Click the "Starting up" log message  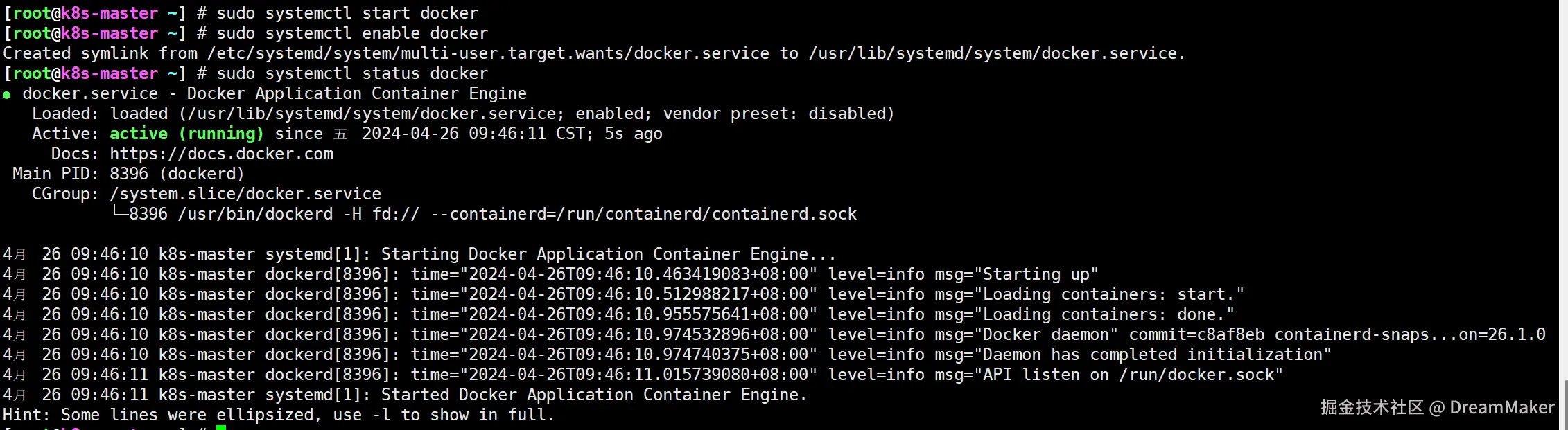click(1040, 274)
